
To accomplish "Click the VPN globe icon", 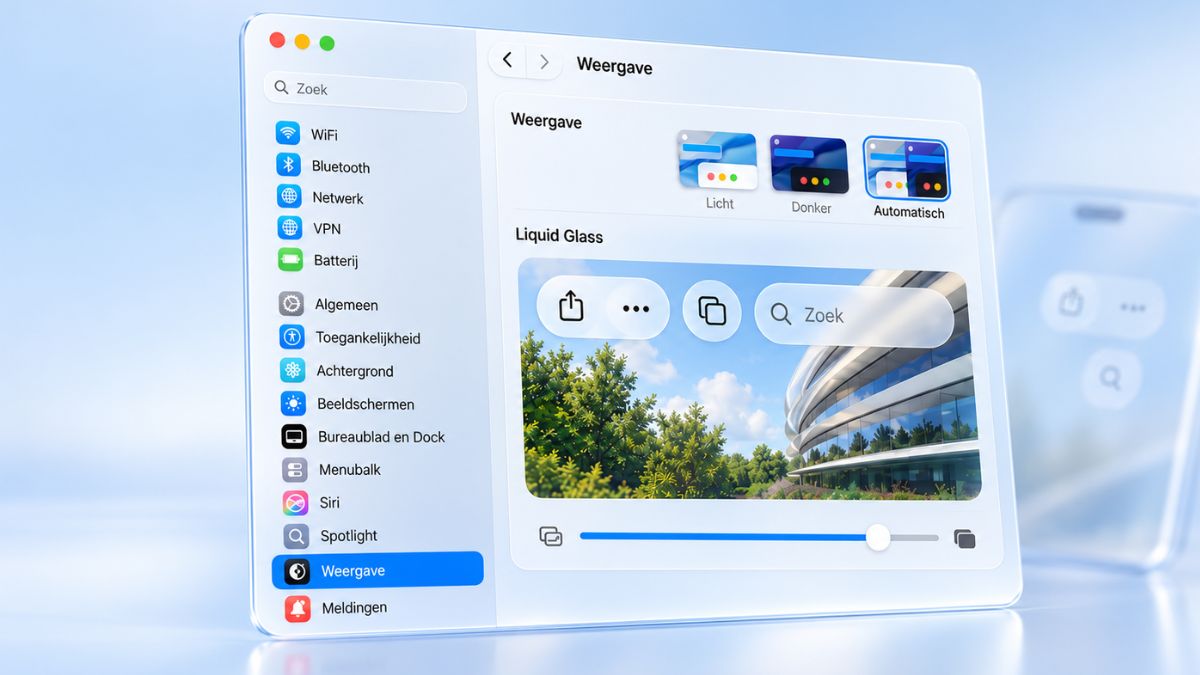I will point(290,228).
